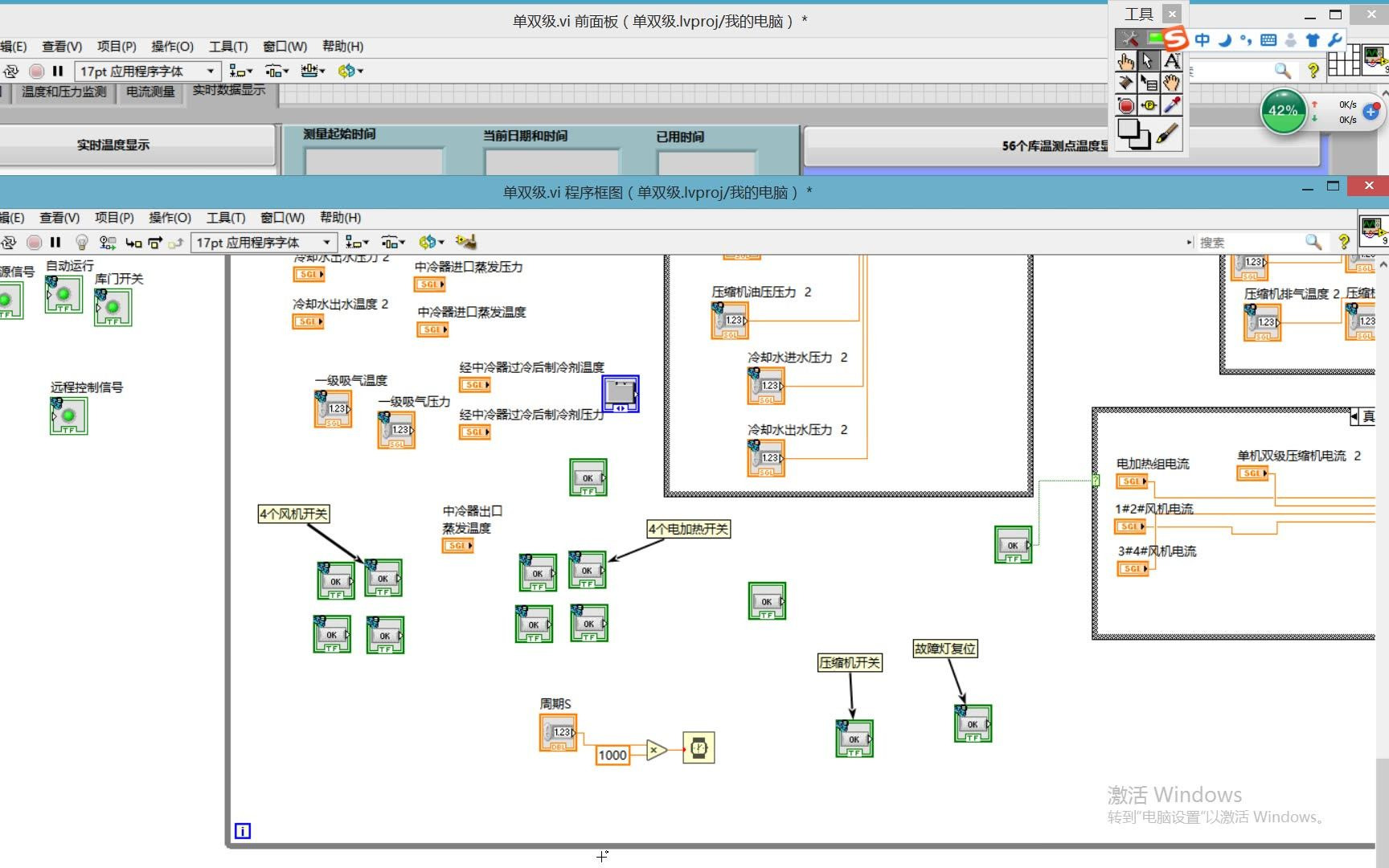Switch to 电流测量 tab
Screen dimensions: 1389x868
tap(150, 92)
